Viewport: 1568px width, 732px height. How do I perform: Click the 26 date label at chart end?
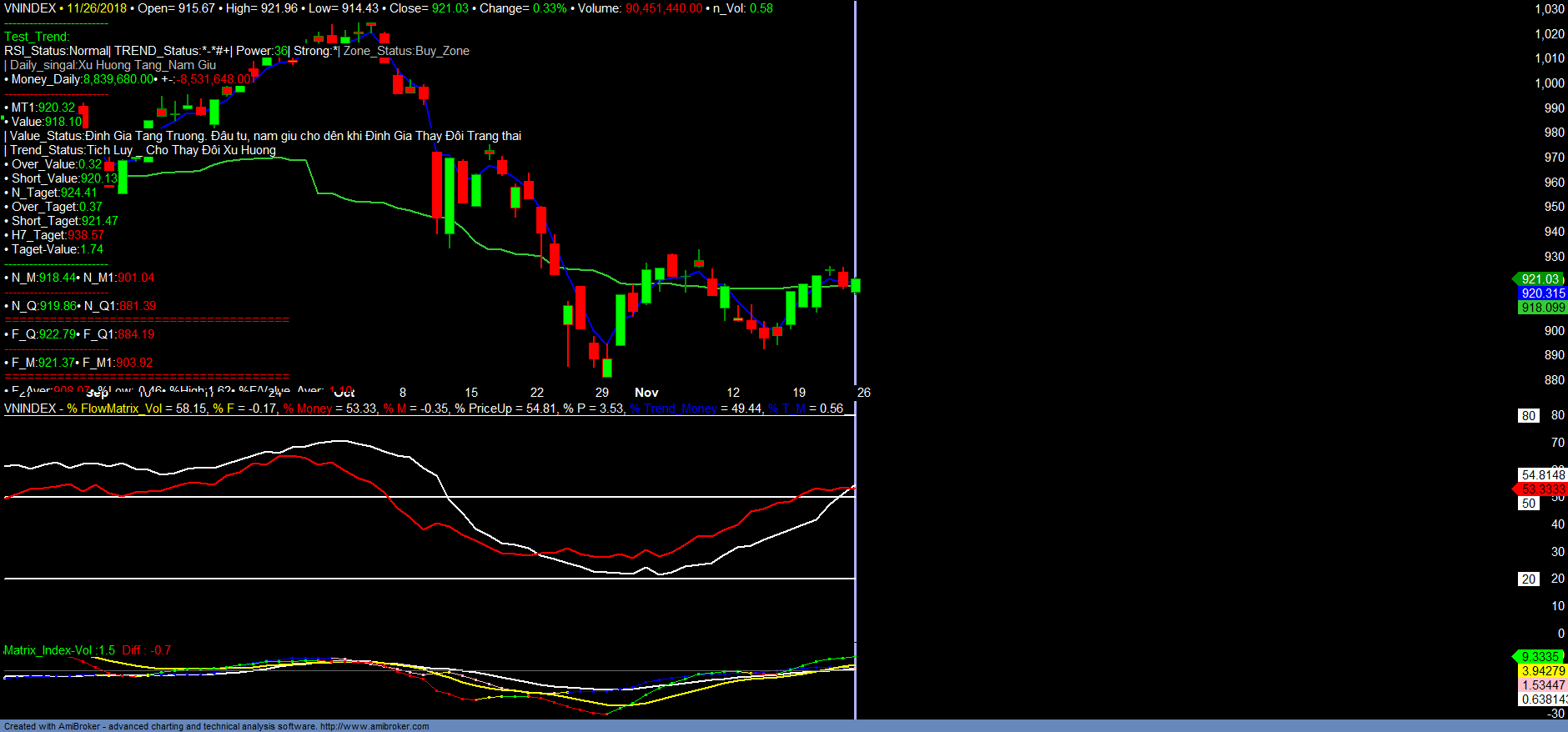coord(864,393)
